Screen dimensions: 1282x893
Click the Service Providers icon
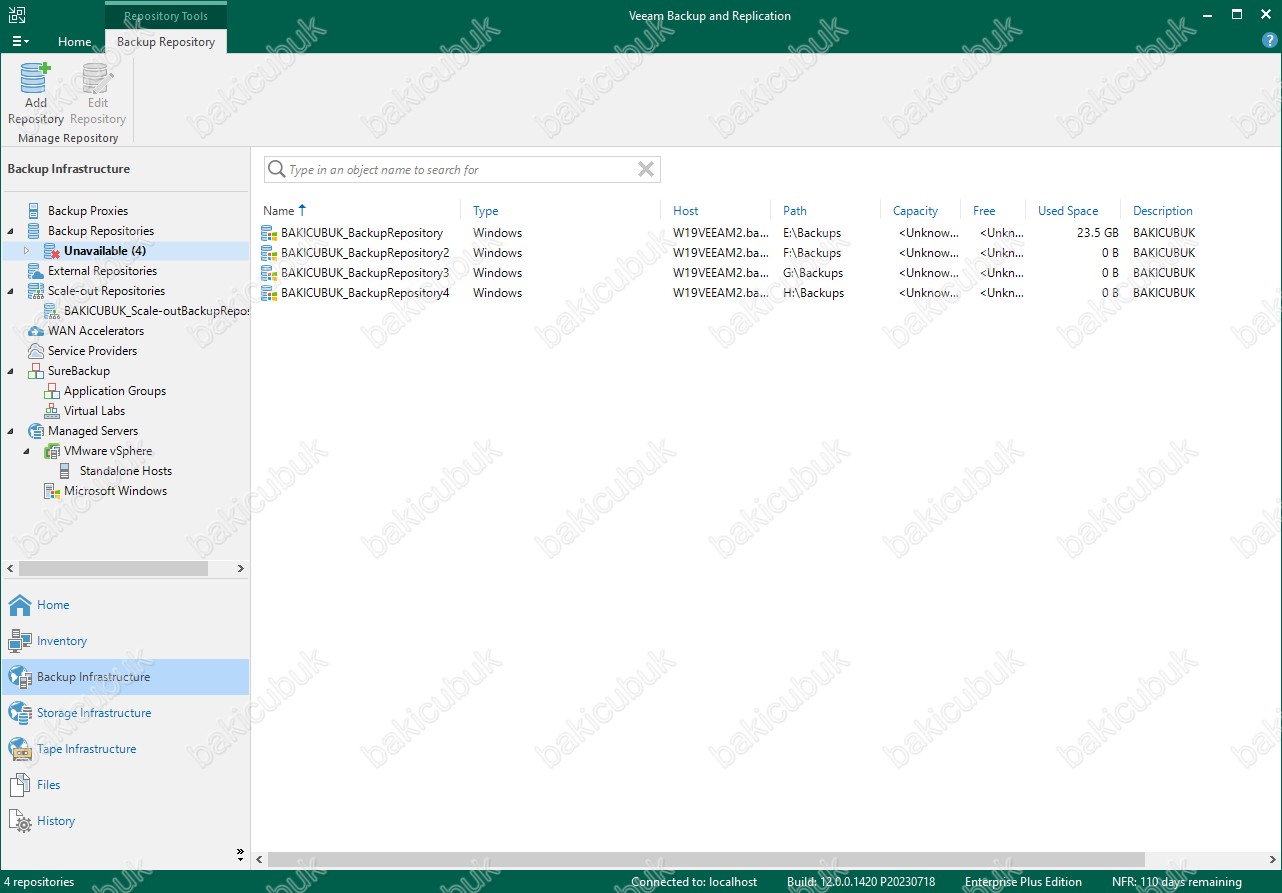(35, 351)
